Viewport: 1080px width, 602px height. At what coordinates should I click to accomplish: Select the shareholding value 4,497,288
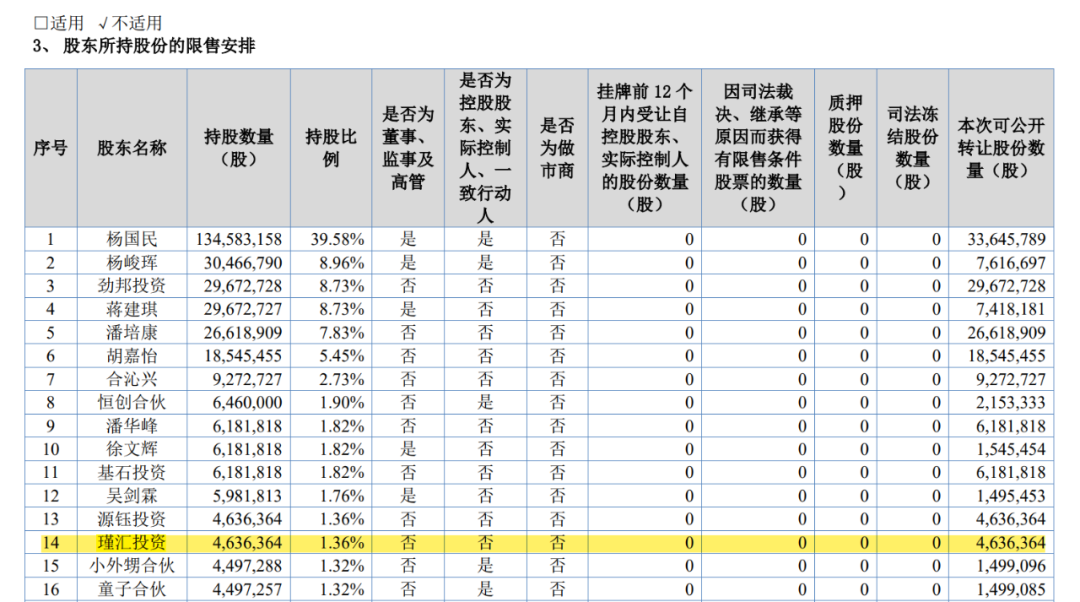point(247,567)
